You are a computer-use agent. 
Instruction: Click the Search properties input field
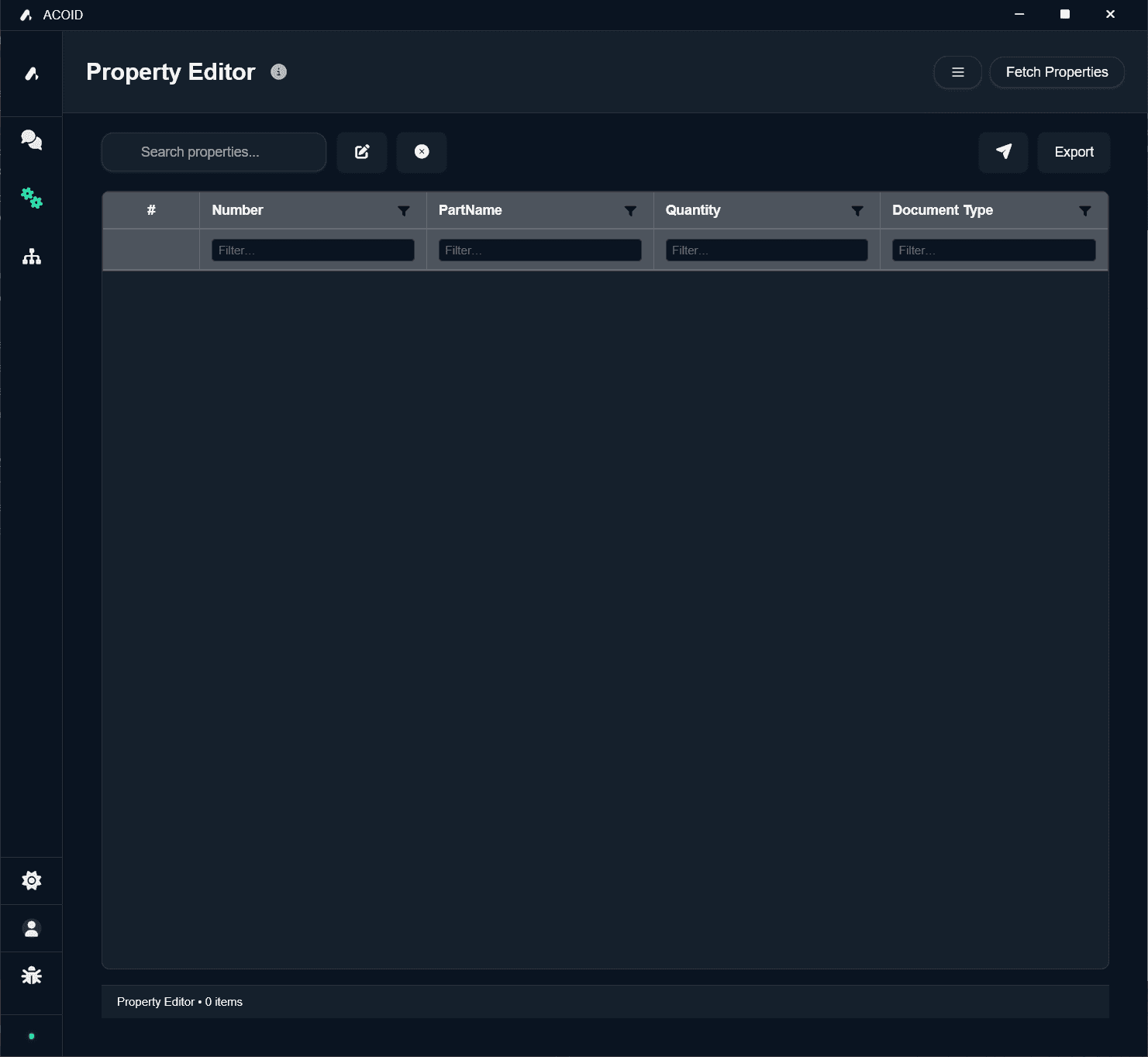click(213, 152)
